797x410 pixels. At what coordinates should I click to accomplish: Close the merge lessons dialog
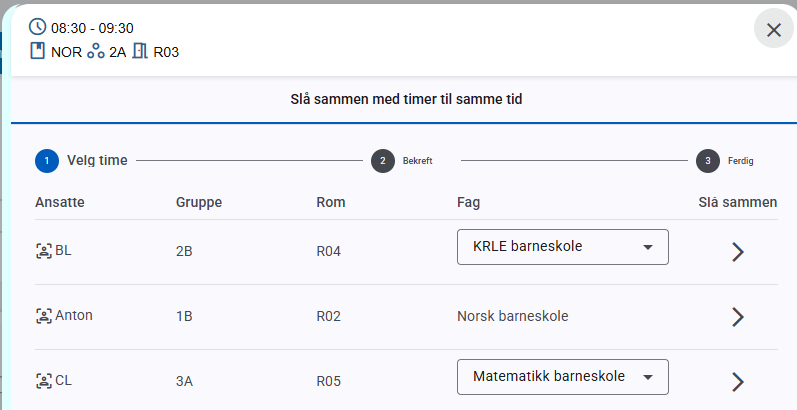(x=774, y=30)
